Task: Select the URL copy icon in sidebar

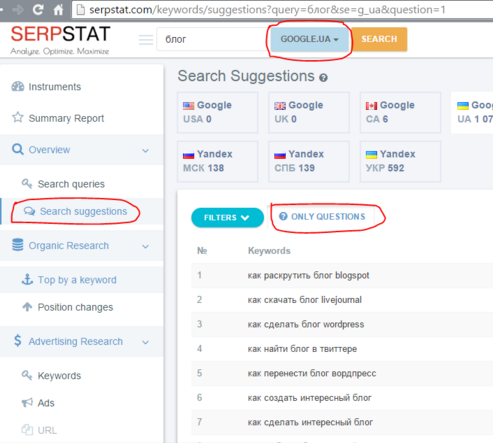Action: pyautogui.click(x=27, y=430)
